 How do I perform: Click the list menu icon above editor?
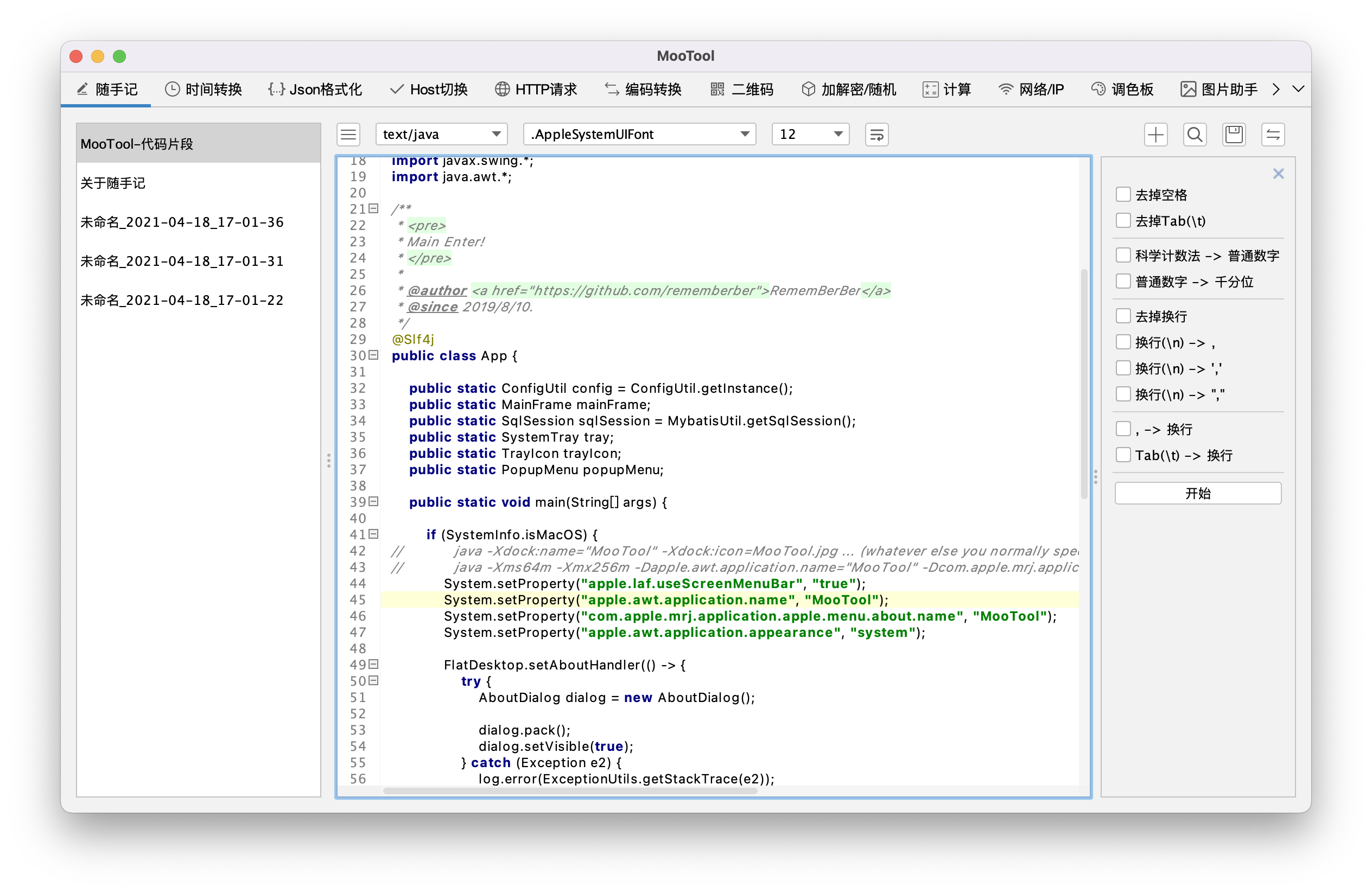(348, 134)
